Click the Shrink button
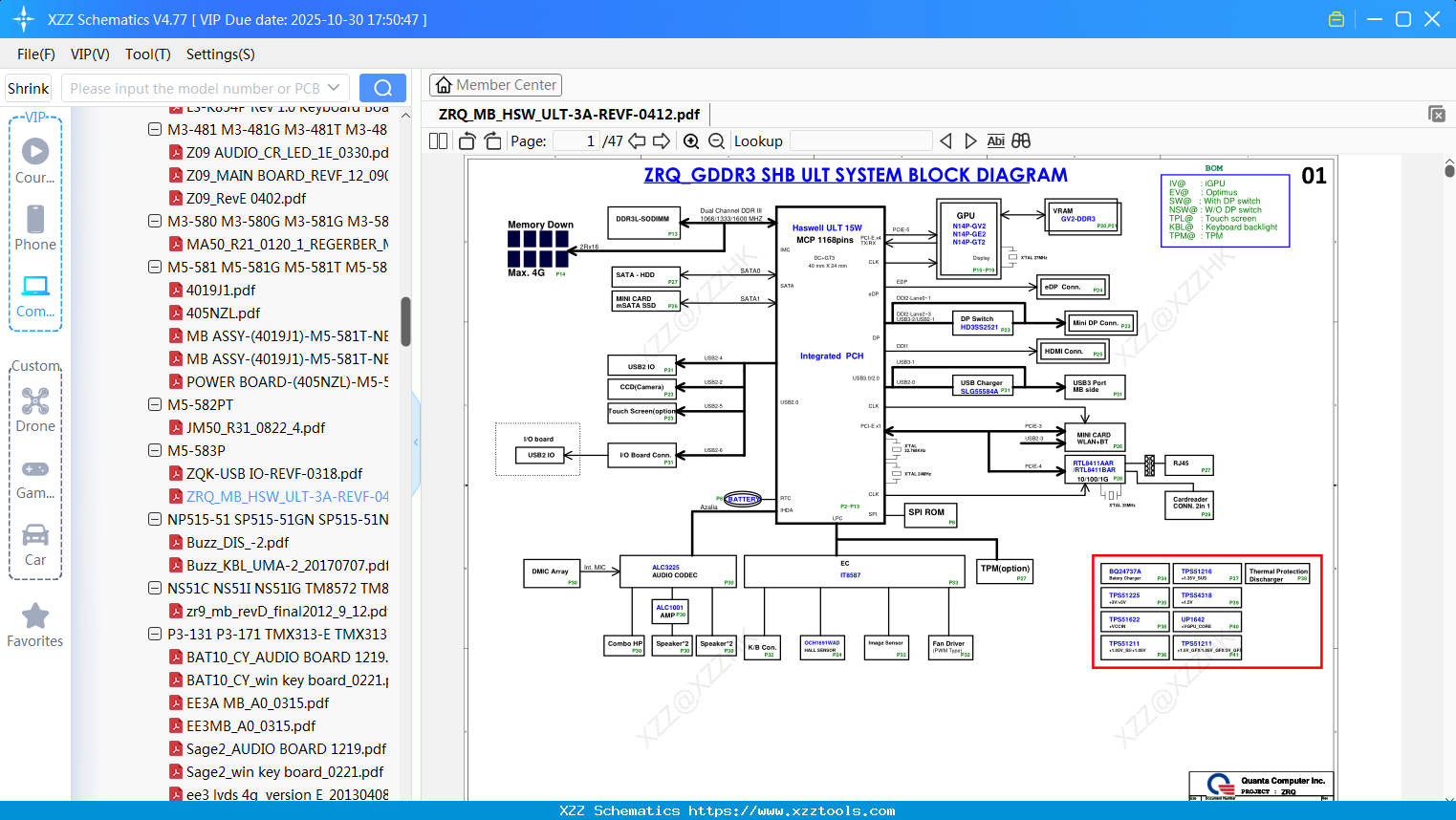The height and width of the screenshot is (820, 1456). pyautogui.click(x=28, y=88)
